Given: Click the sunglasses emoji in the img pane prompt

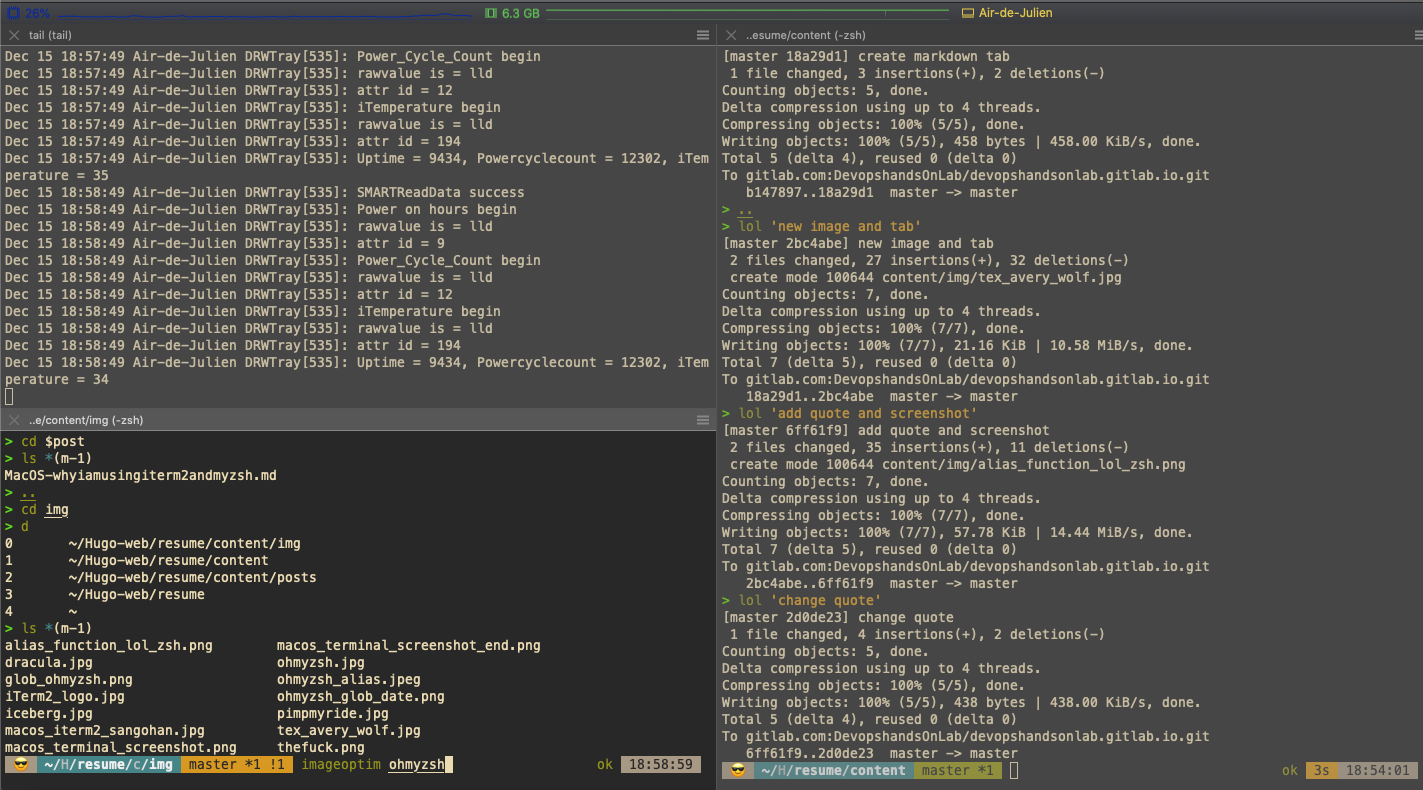Looking at the screenshot, I should point(20,765).
